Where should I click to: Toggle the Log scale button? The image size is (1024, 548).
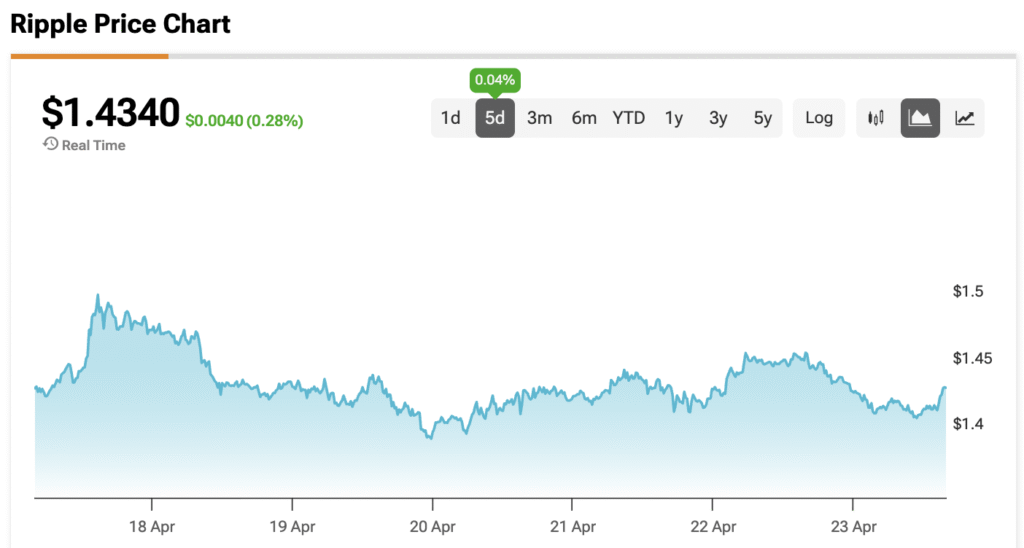pos(819,118)
